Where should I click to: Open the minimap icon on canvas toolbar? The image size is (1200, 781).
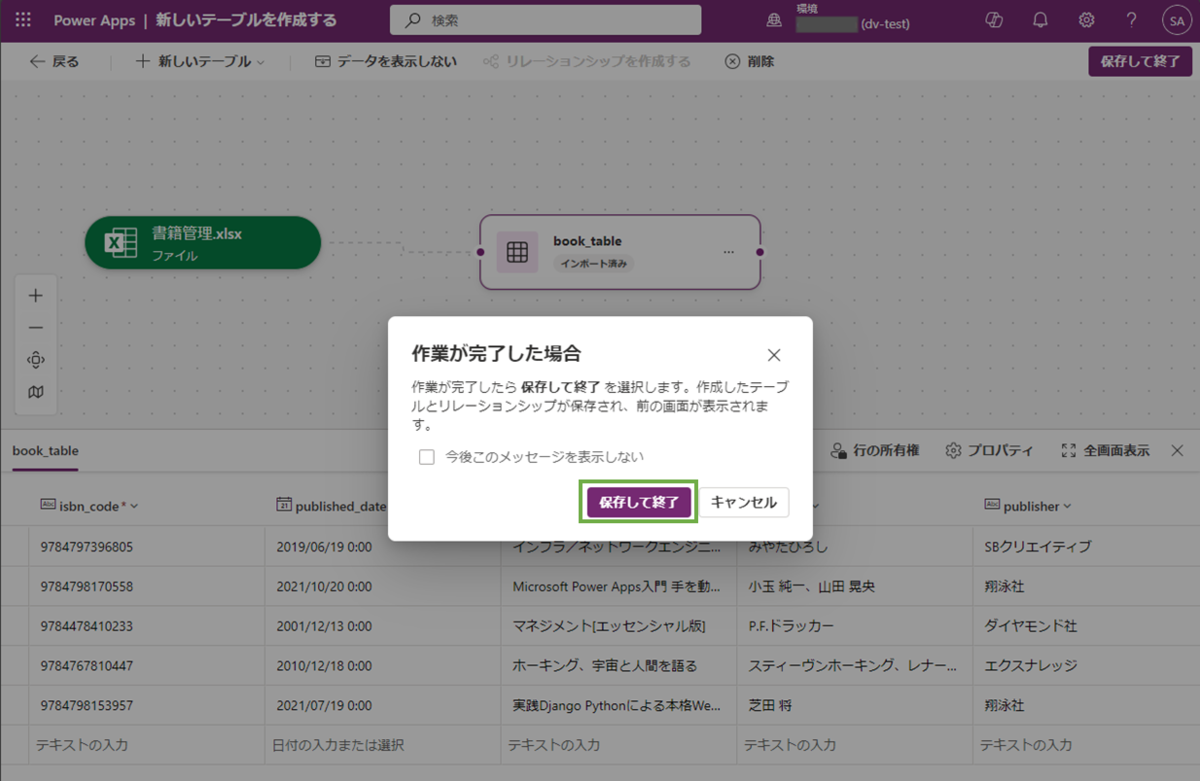35,392
